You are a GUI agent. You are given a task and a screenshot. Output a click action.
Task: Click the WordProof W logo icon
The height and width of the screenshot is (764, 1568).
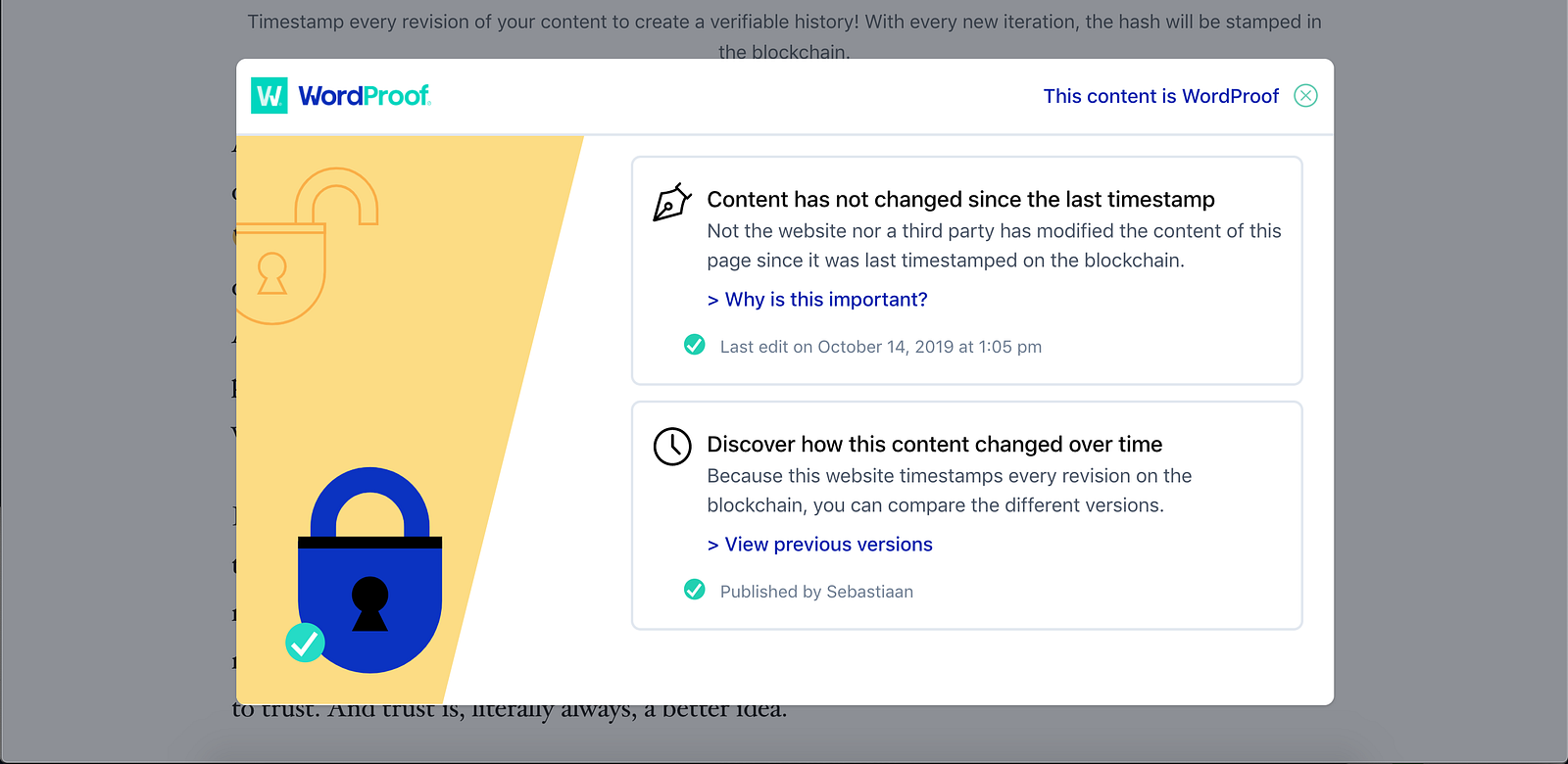point(269,96)
